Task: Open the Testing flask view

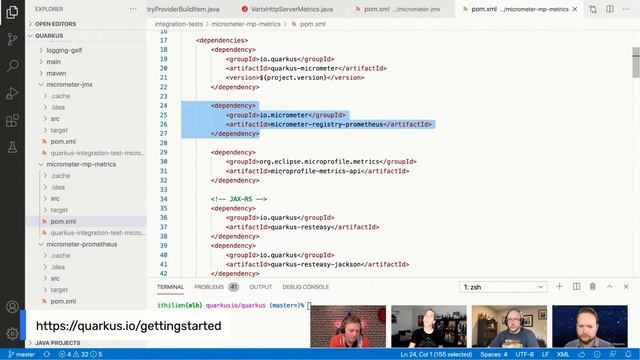Action: pyautogui.click(x=12, y=147)
